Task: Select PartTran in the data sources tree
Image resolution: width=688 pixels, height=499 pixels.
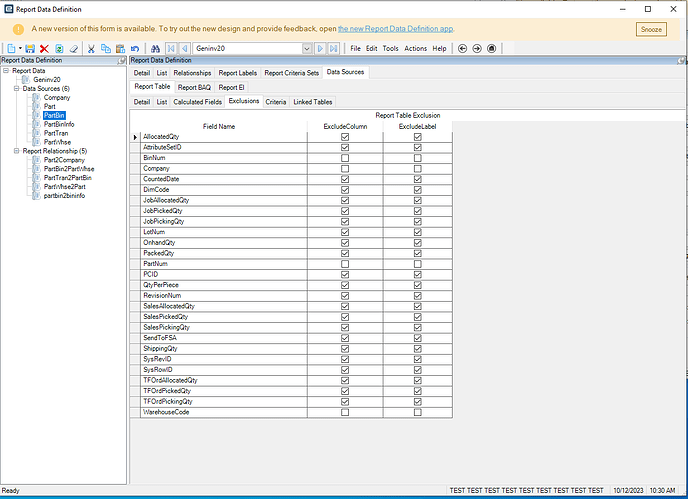Action: (56, 133)
